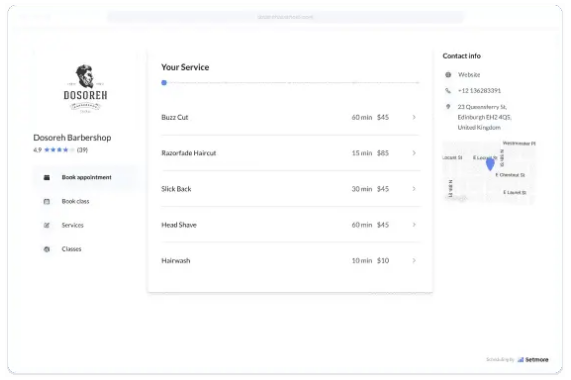
Task: Click the Queensferry St address text
Action: click(x=485, y=117)
